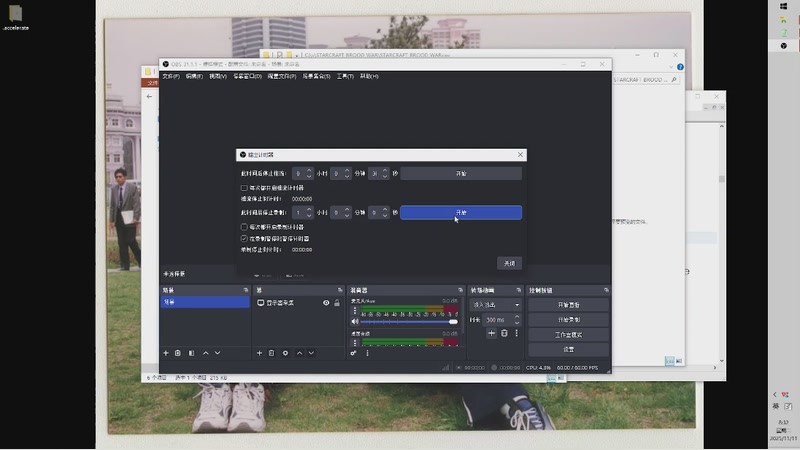Uncheck pause timer when recording paused

tap(245, 239)
